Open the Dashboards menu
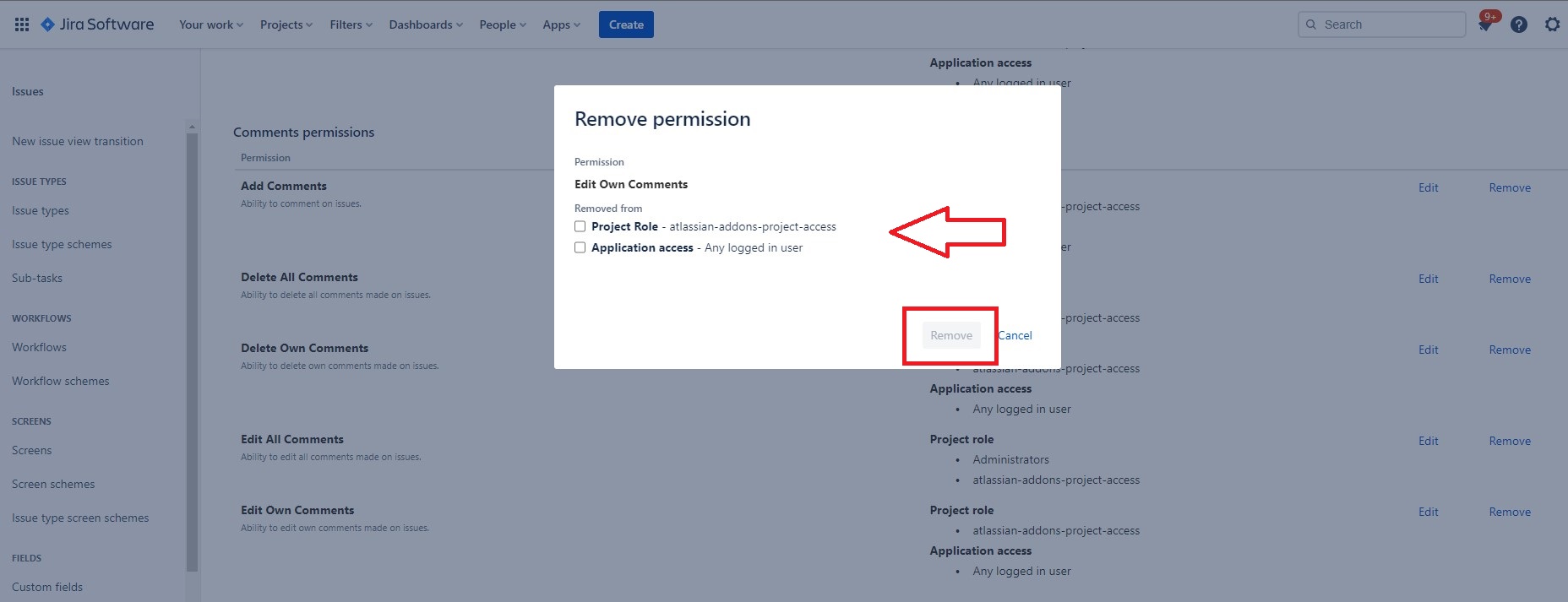 point(425,24)
